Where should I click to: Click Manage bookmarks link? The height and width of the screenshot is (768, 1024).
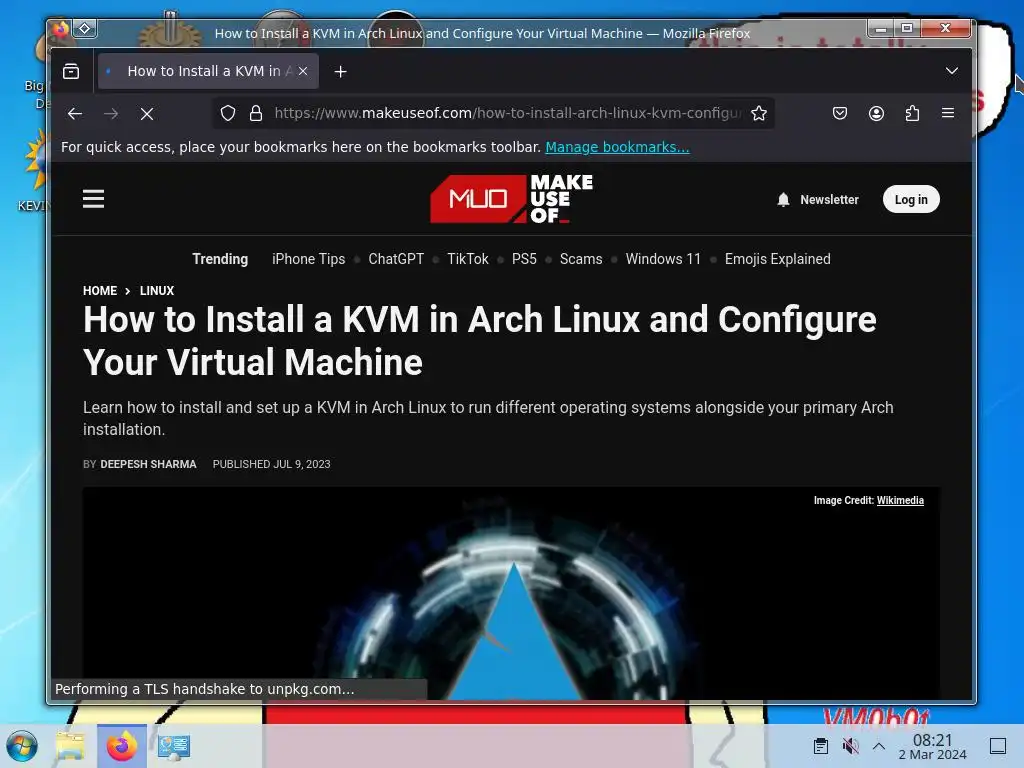coord(617,147)
